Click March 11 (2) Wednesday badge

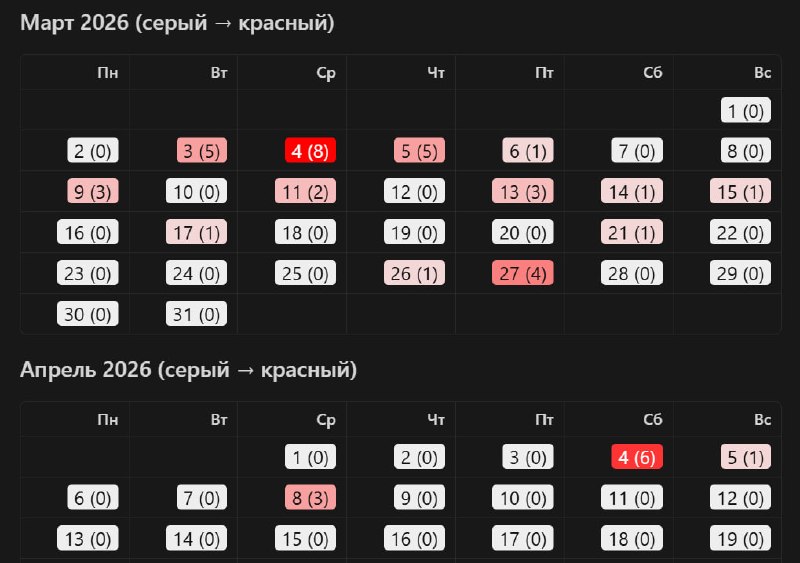[x=305, y=191]
